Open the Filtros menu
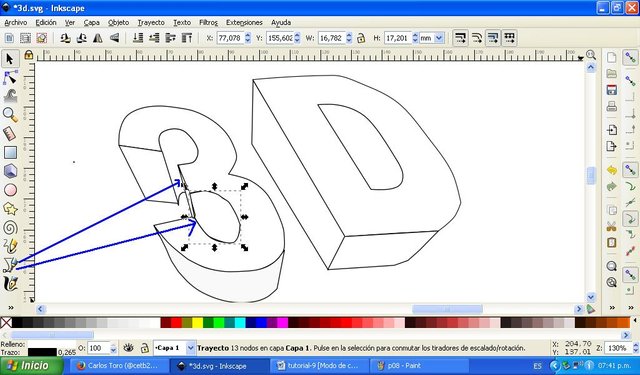640x375 pixels. click(x=208, y=22)
